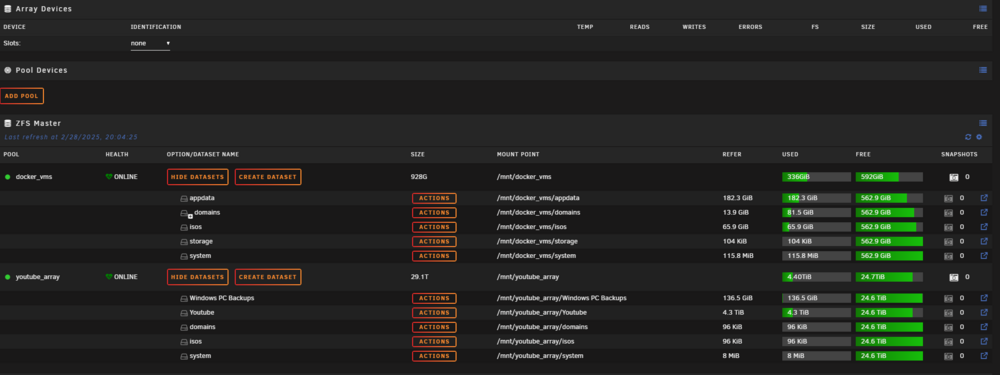
Task: Click snapshot icon for youtube_array/Youtube dataset
Action: coord(948,313)
